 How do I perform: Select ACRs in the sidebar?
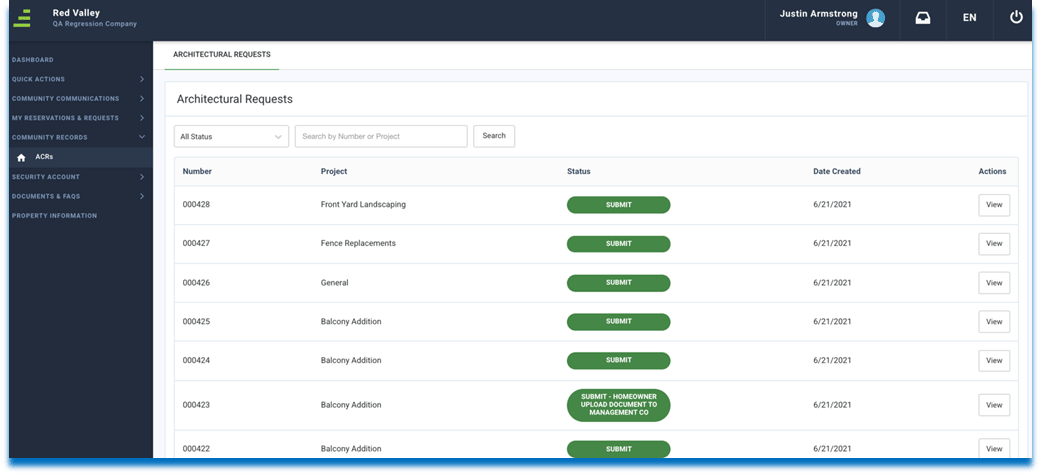(x=44, y=157)
